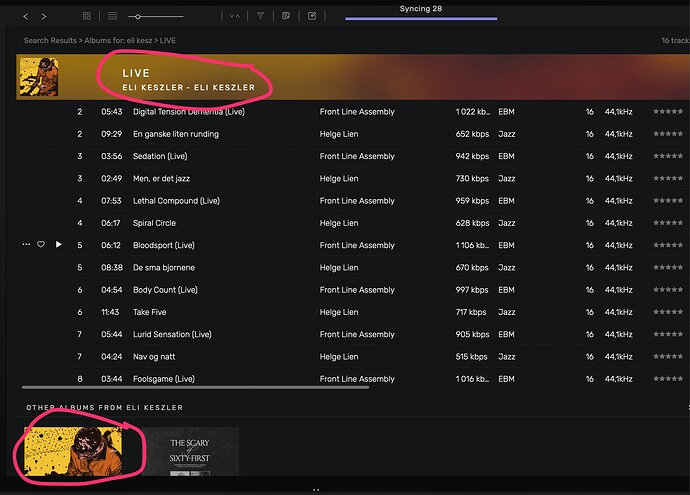
Task: Favorite Bloodsport (Live) with the heart icon
Action: point(41,244)
